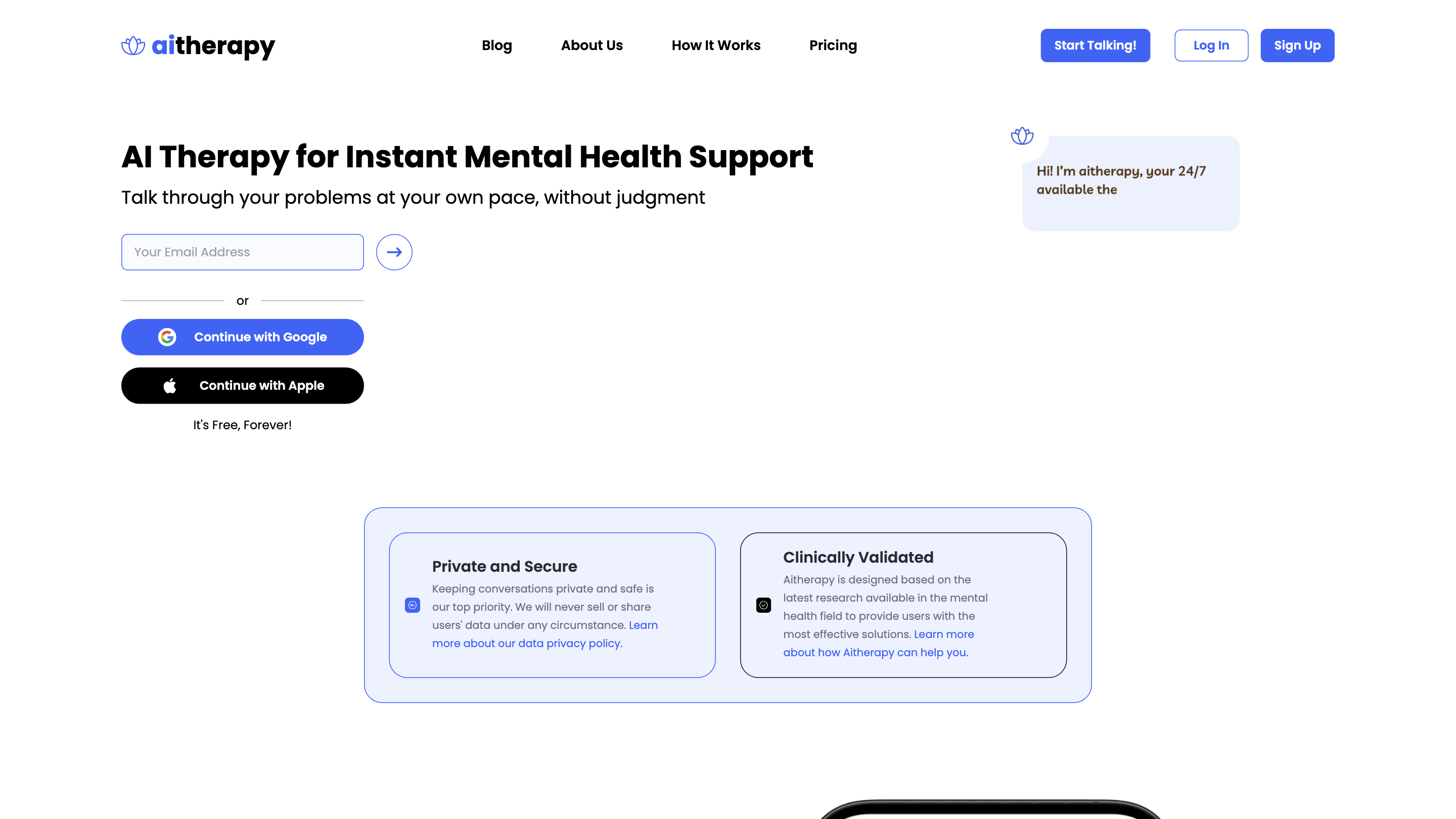The image size is (1456, 819).
Task: Open the About Us page
Action: click(x=592, y=45)
